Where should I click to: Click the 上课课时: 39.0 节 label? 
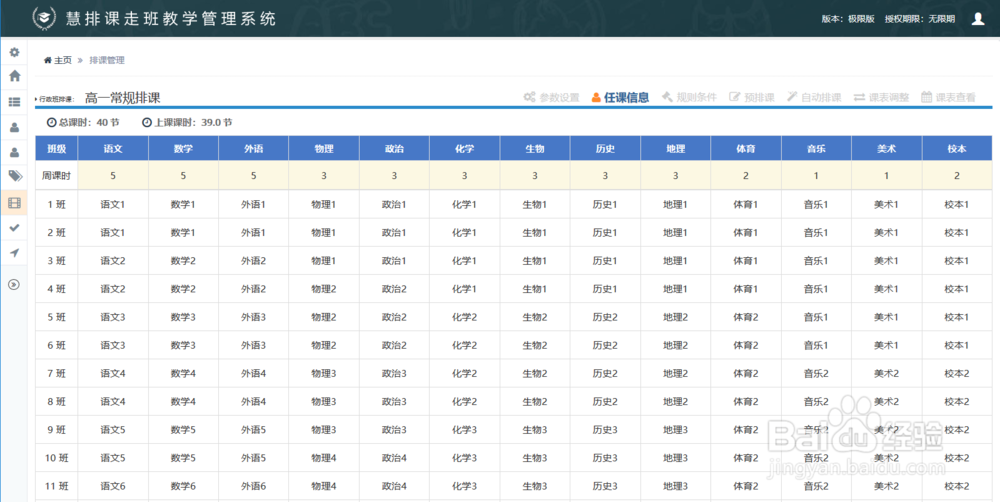point(187,122)
